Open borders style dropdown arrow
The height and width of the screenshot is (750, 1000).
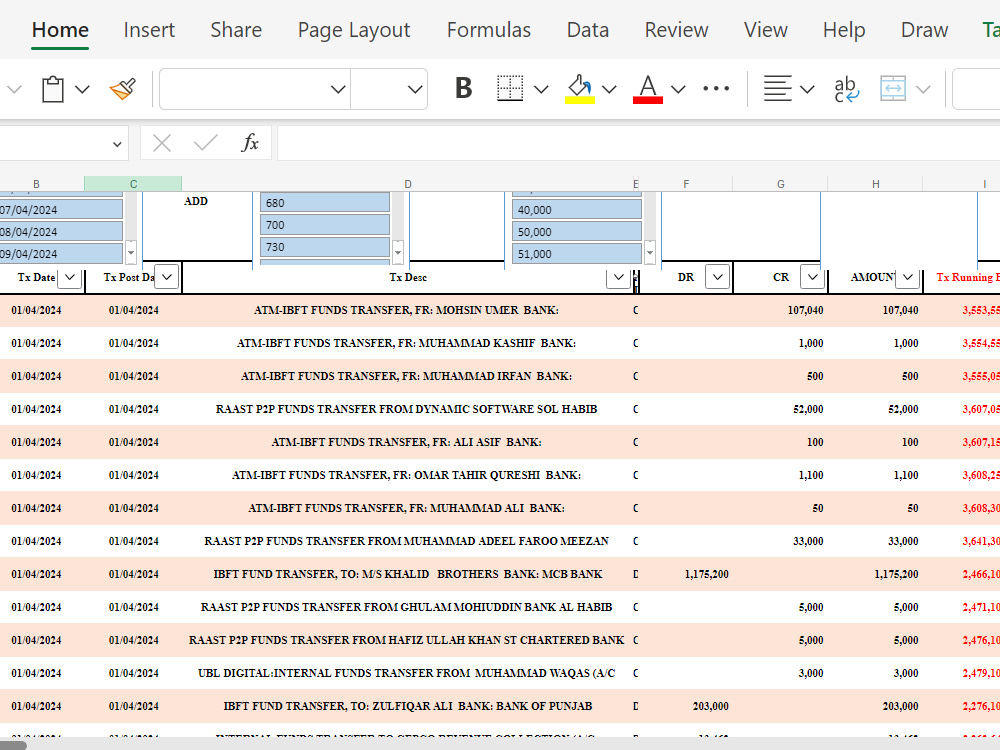[x=541, y=89]
